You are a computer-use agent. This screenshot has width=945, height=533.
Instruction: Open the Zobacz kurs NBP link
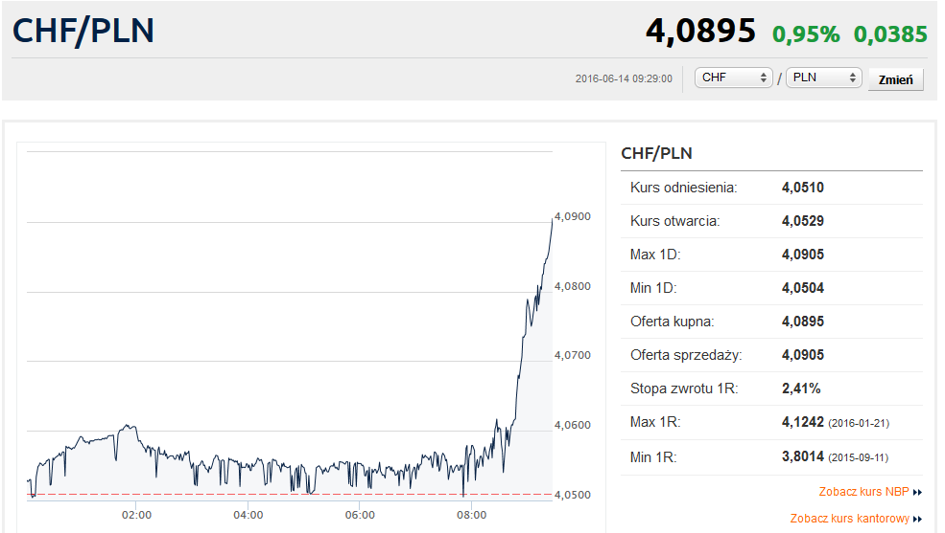864,491
